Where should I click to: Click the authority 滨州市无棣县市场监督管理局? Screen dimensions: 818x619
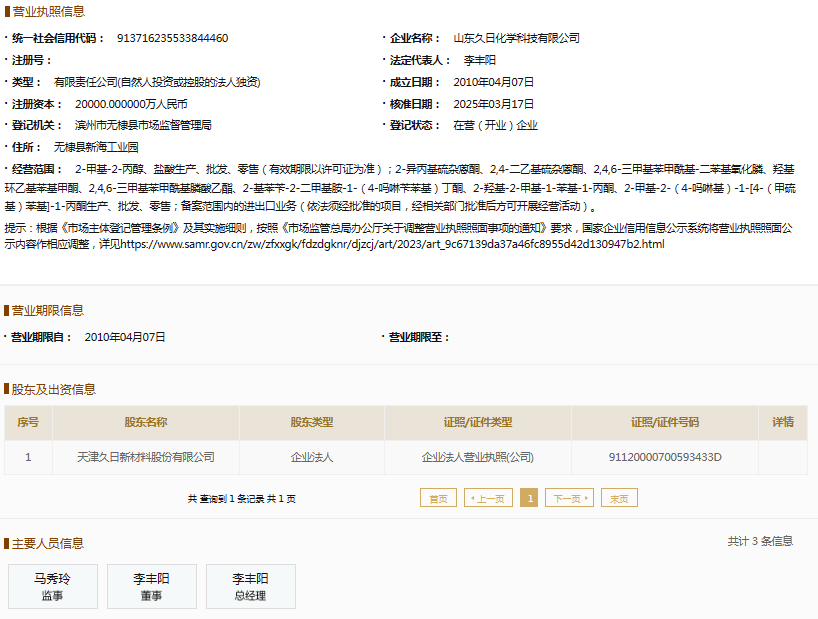pos(143,125)
